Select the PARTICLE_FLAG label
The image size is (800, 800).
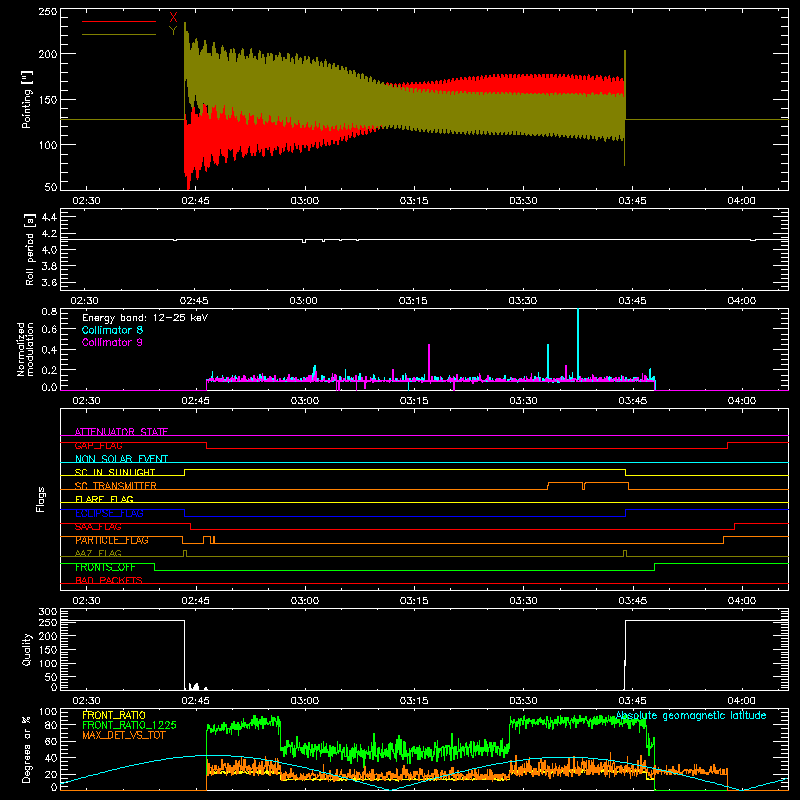(112, 540)
